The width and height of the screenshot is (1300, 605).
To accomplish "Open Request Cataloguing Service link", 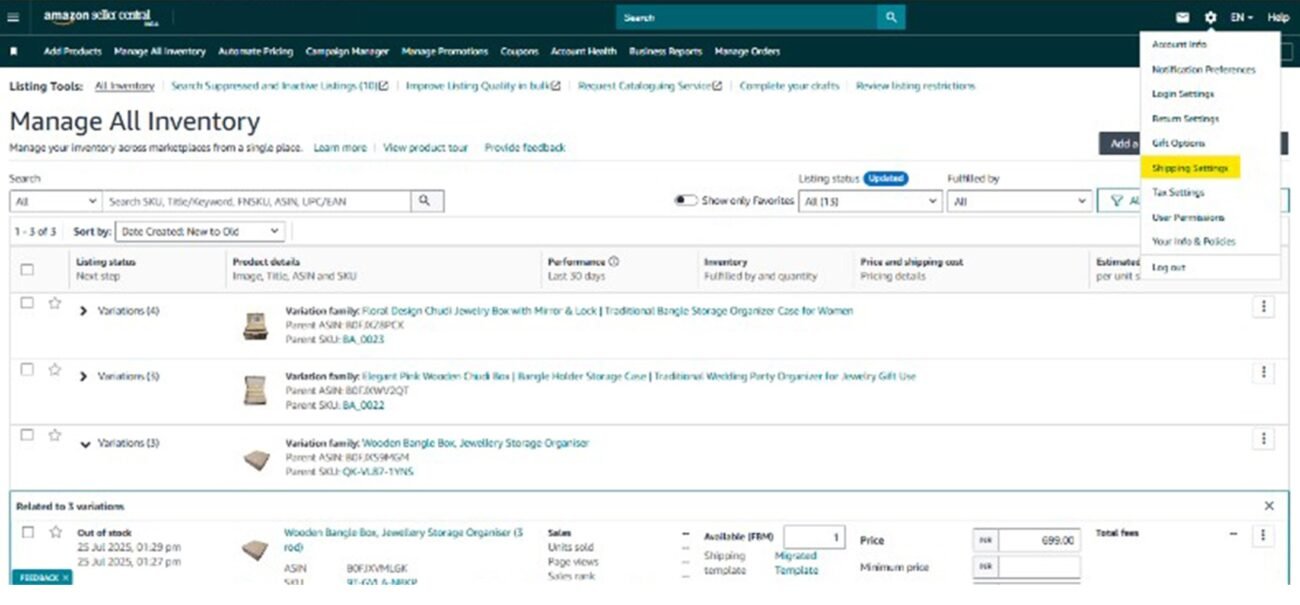I will [x=650, y=86].
